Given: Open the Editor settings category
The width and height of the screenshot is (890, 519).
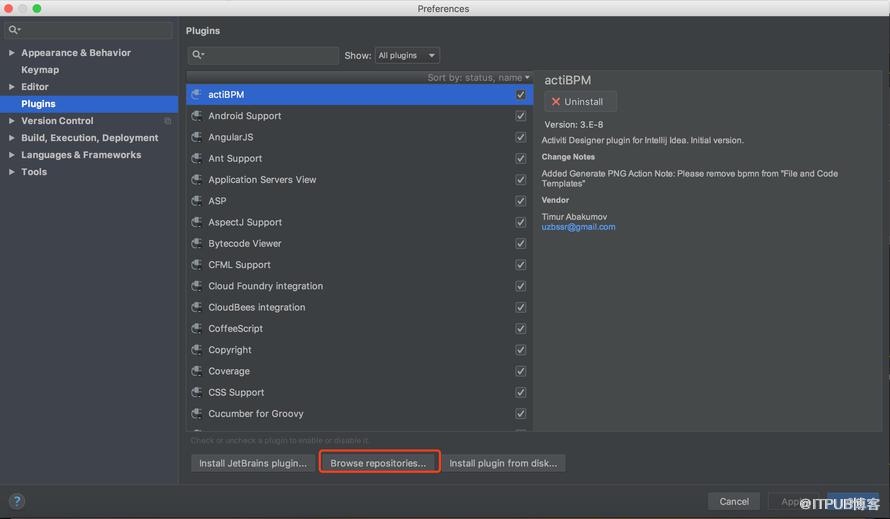Looking at the screenshot, I should [x=35, y=86].
